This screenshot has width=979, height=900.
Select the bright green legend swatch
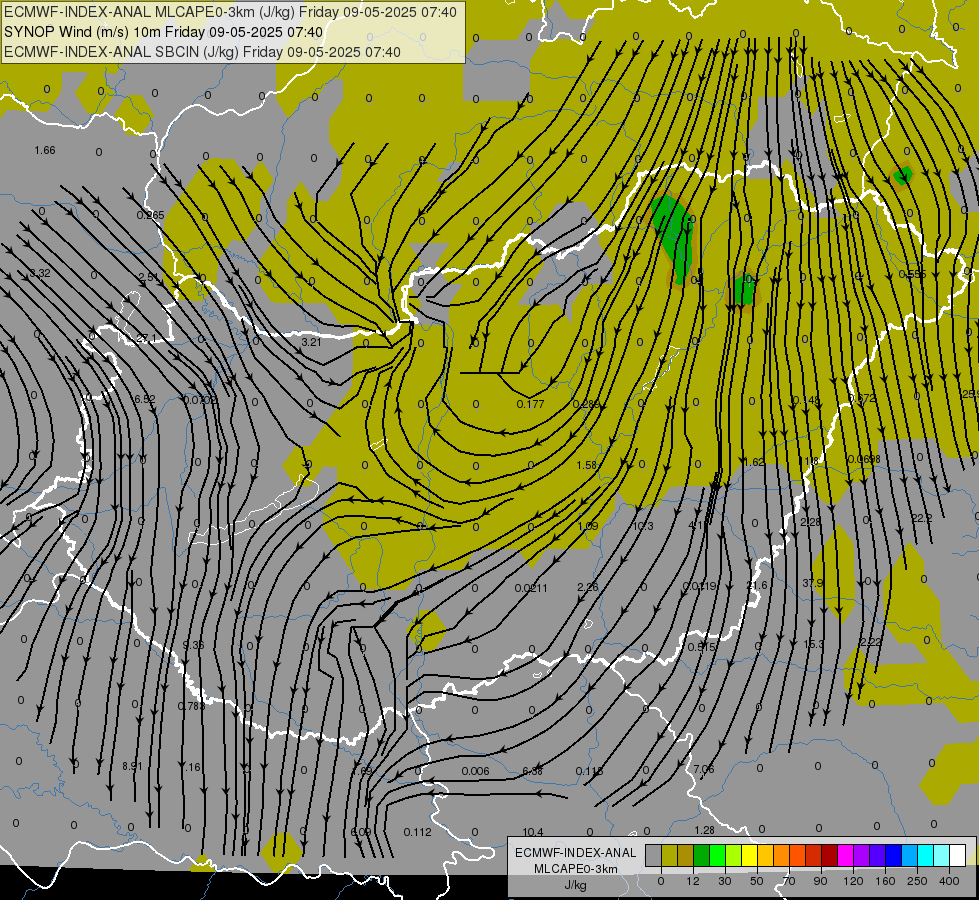pyautogui.click(x=717, y=855)
